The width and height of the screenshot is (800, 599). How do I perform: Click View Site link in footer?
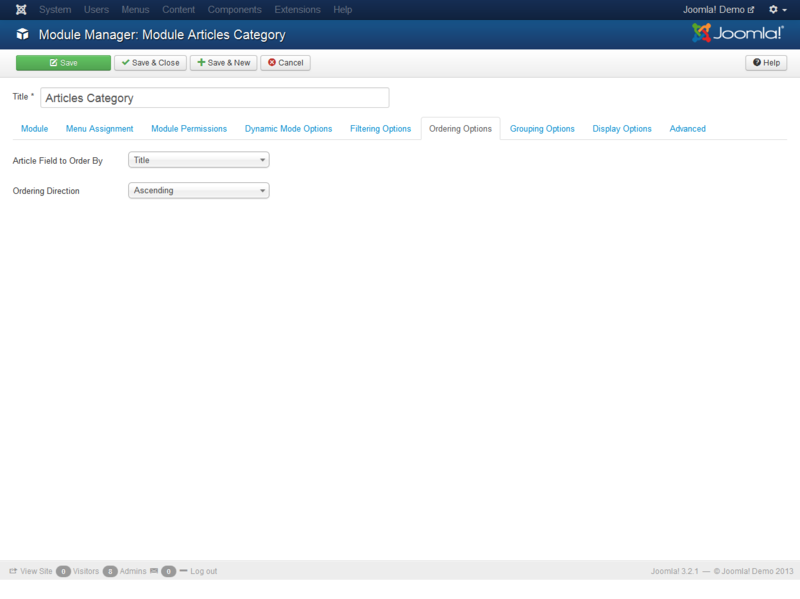[x=36, y=571]
